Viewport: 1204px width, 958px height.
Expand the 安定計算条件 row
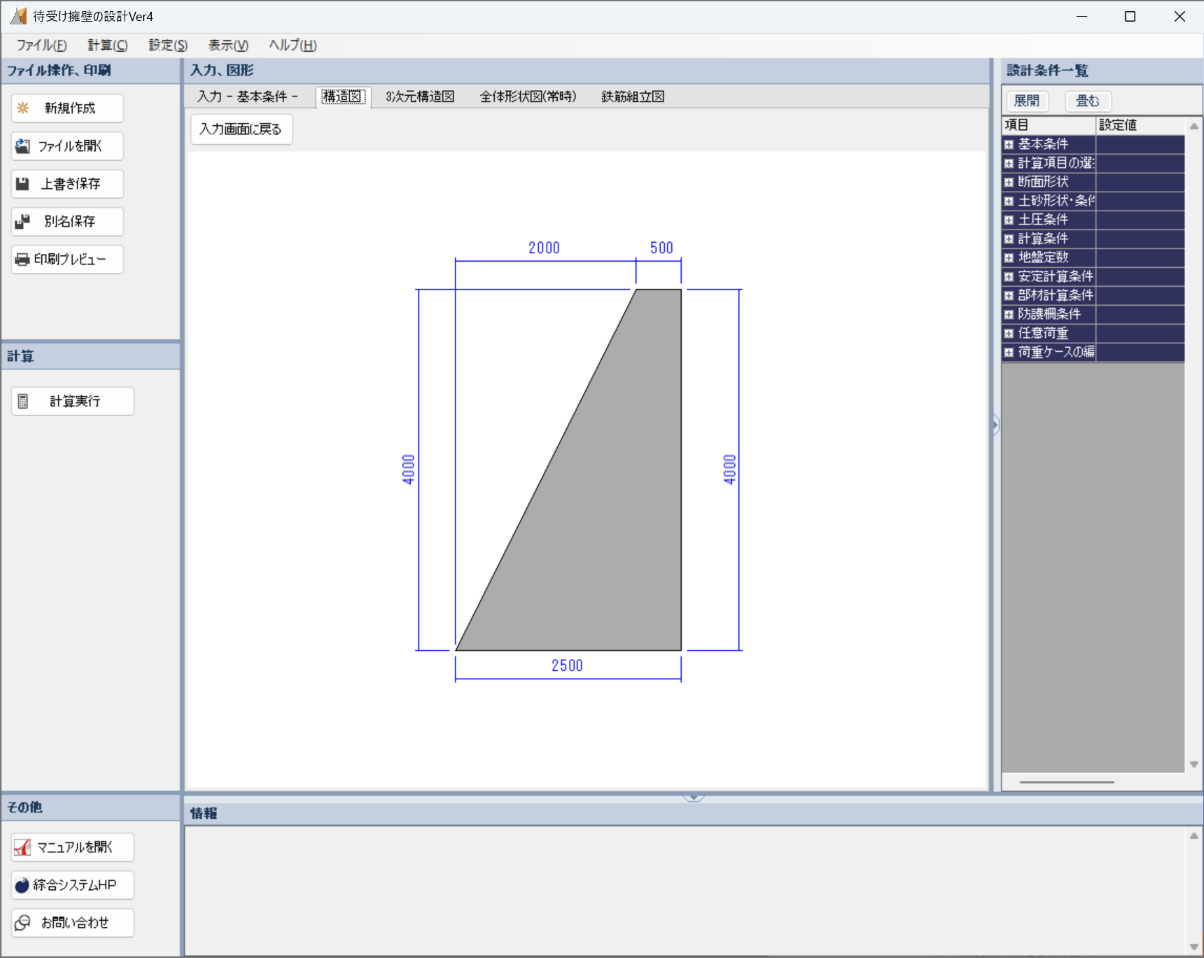point(1009,277)
